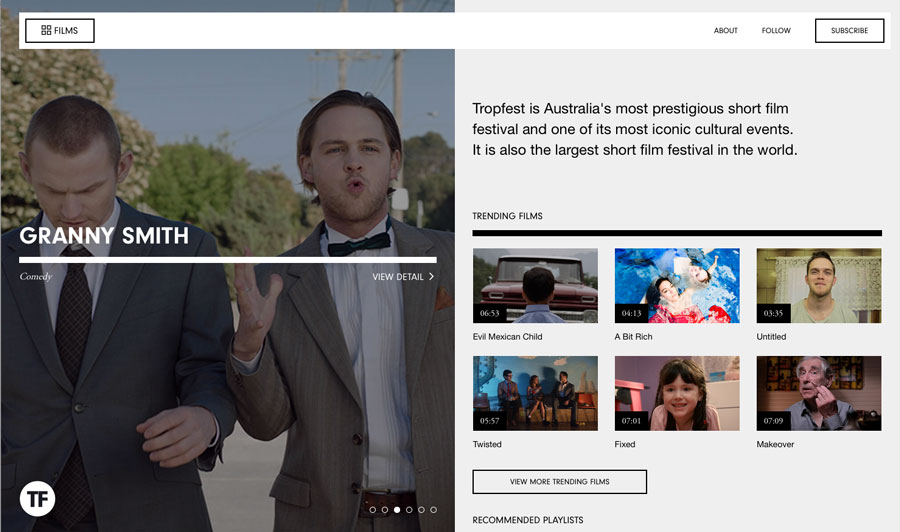
Task: Open the Follow menu item
Action: point(776,30)
